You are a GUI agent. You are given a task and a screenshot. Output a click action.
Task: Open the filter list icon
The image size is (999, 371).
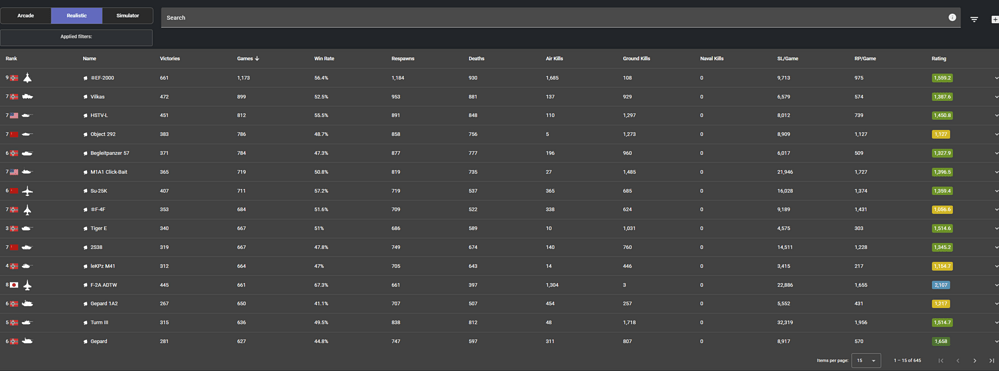pyautogui.click(x=974, y=19)
